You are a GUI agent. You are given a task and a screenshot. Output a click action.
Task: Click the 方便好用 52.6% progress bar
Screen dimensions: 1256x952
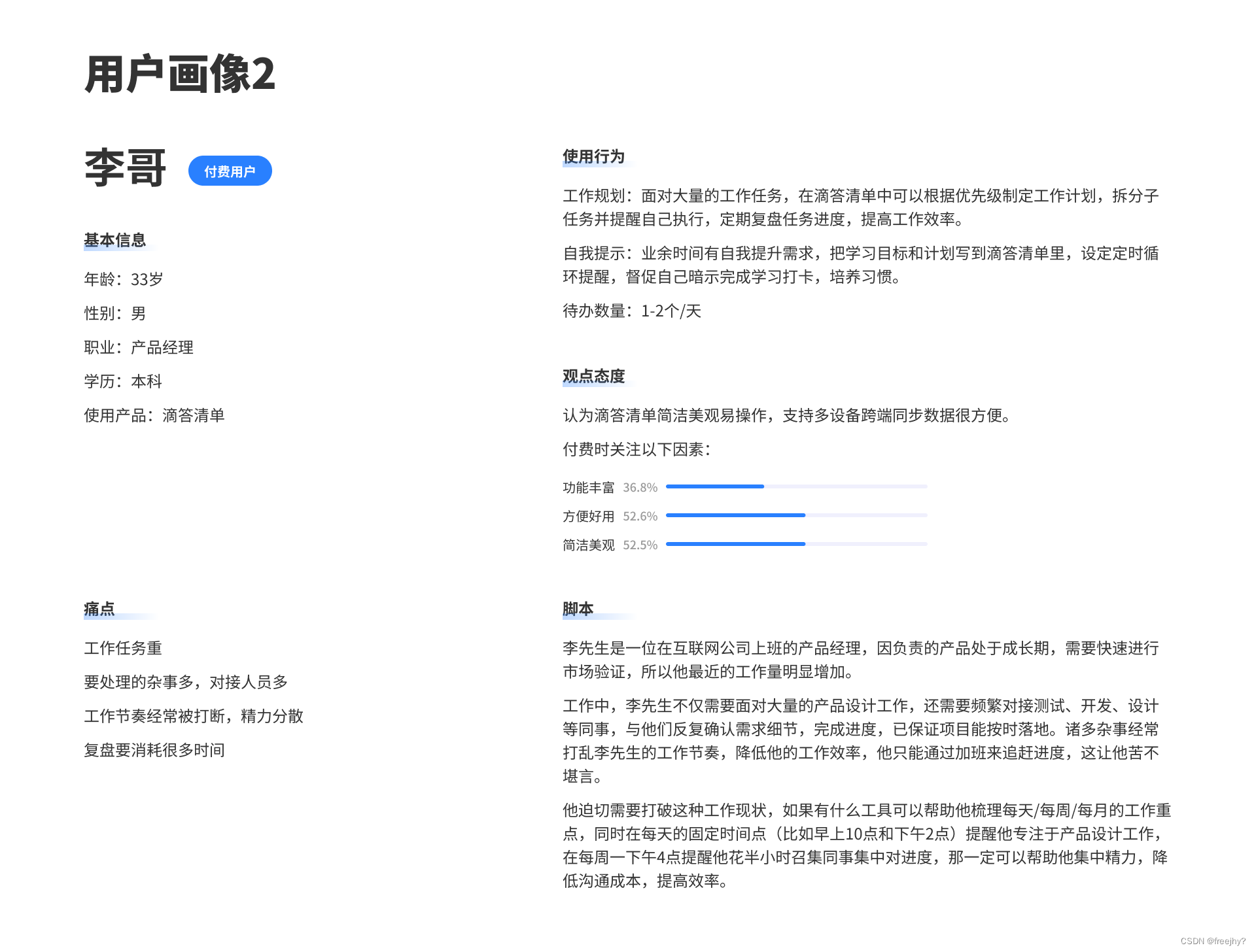point(796,515)
